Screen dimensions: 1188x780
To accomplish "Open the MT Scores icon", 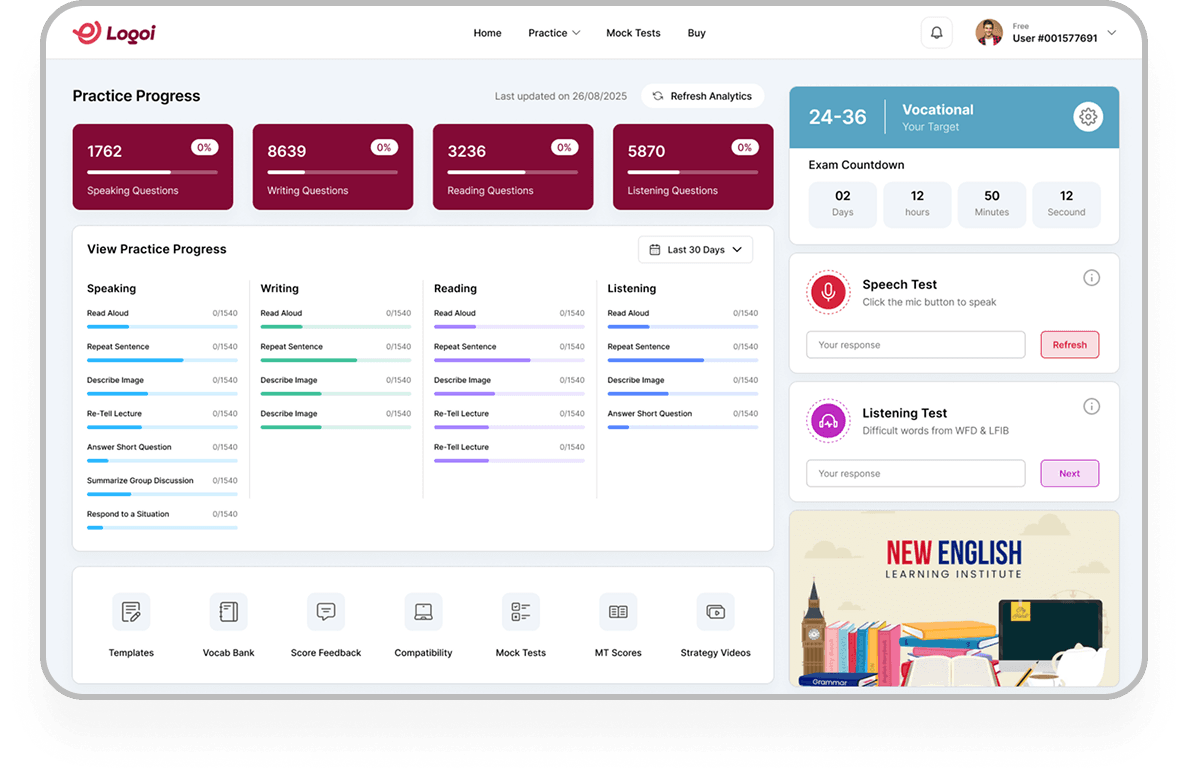I will [618, 612].
